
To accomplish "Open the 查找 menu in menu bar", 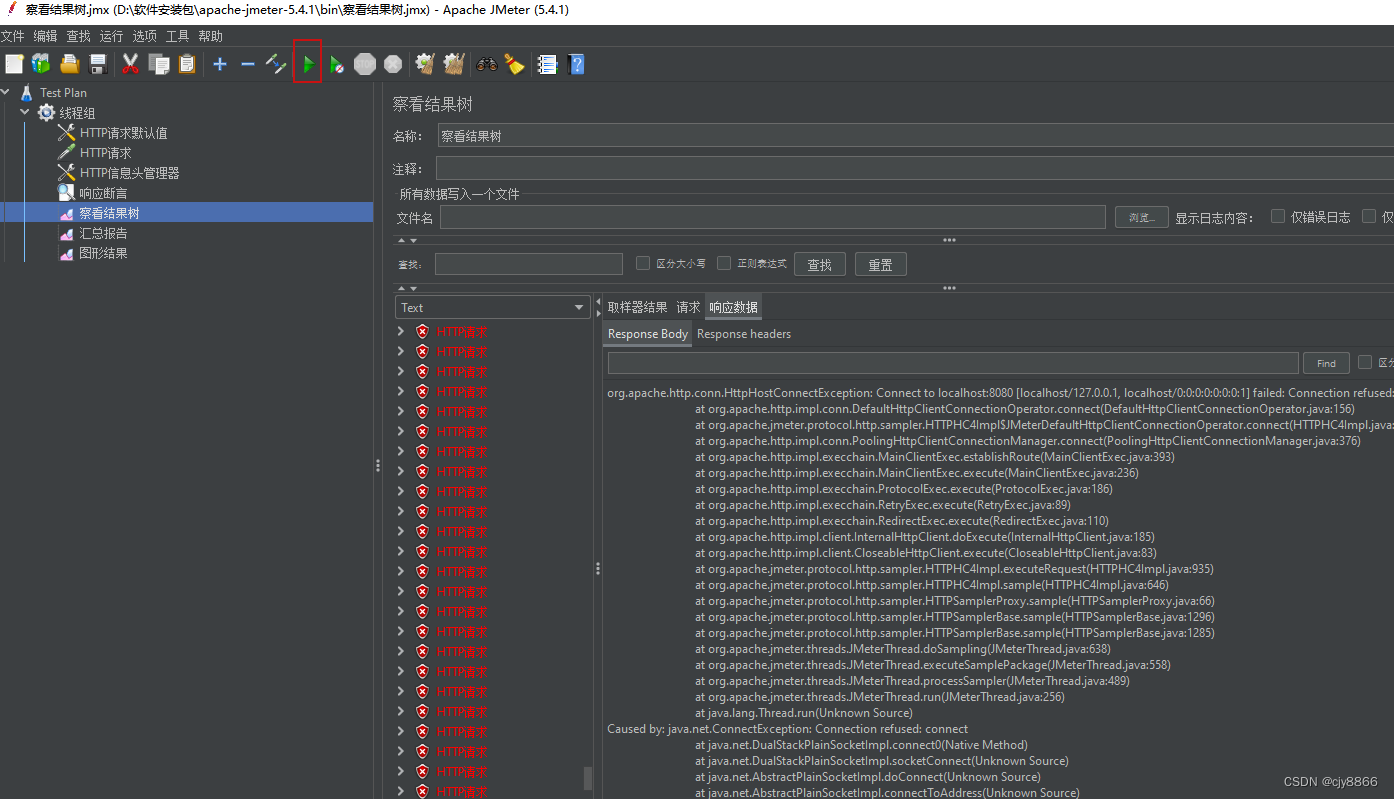I will pyautogui.click(x=79, y=36).
